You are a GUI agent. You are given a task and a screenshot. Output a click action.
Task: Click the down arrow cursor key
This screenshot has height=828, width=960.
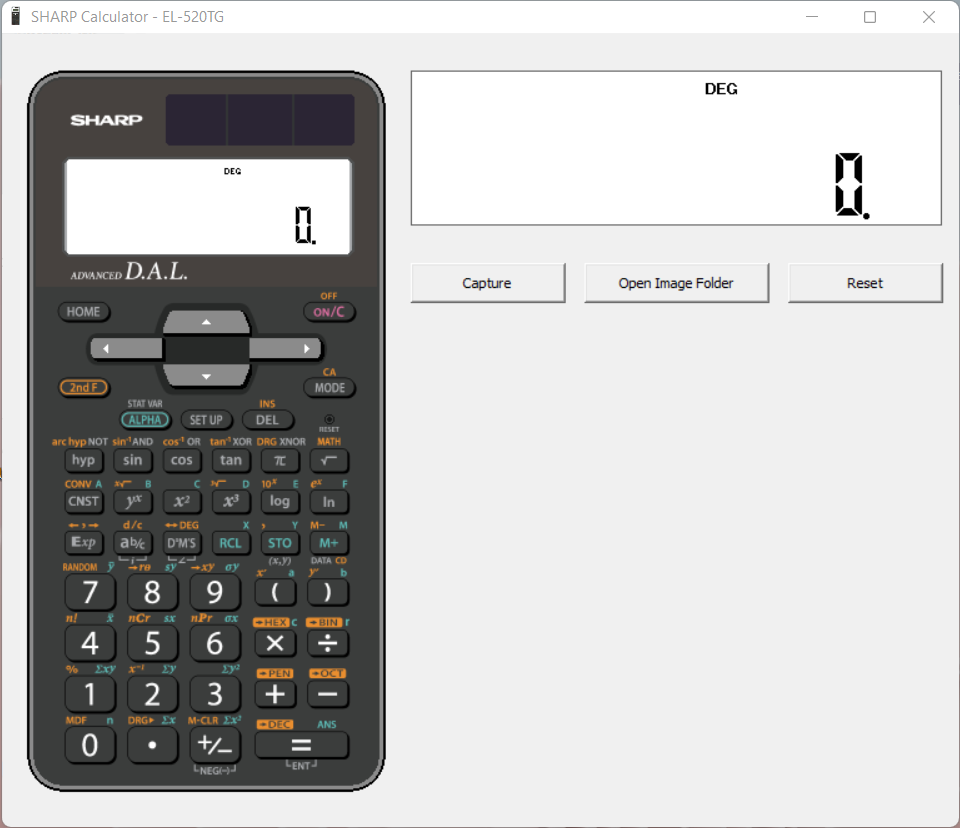coord(206,375)
